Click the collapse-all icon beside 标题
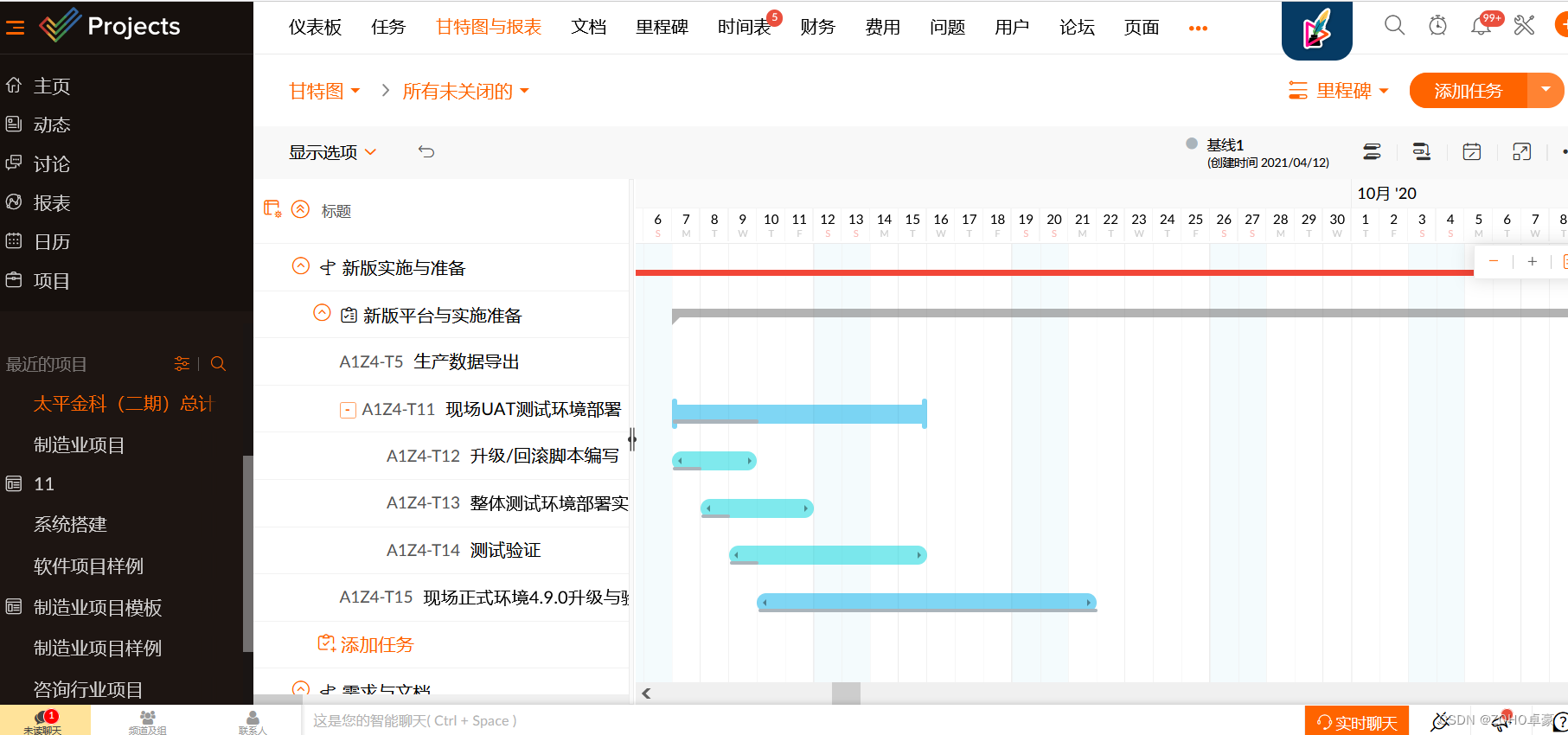 [x=300, y=209]
